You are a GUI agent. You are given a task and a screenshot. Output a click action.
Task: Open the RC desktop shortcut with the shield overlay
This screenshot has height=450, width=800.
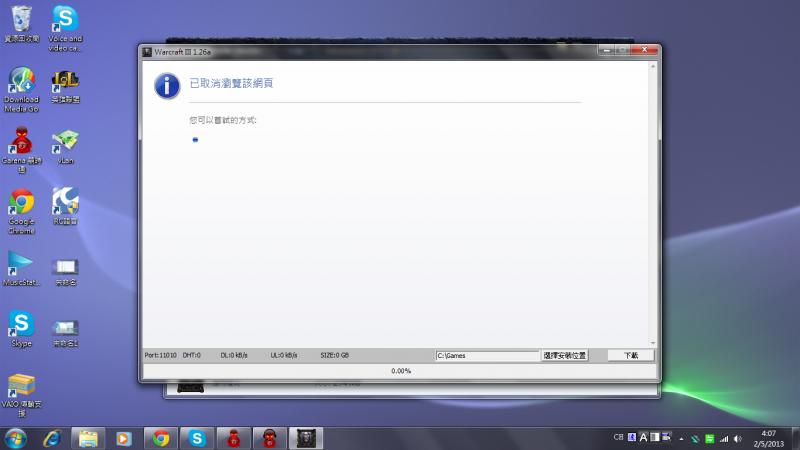pyautogui.click(x=65, y=206)
